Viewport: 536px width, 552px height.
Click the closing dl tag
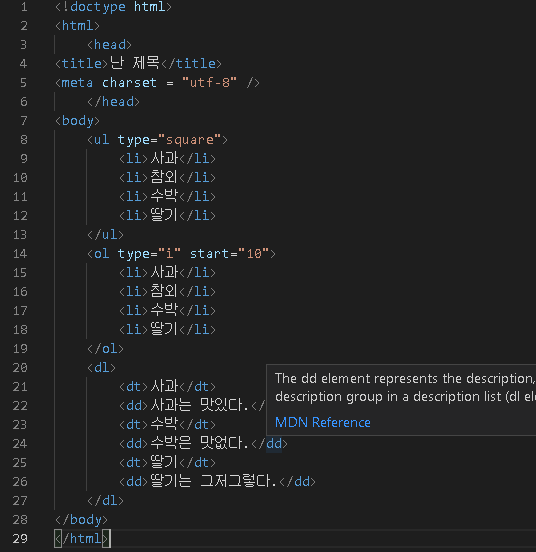(106, 501)
